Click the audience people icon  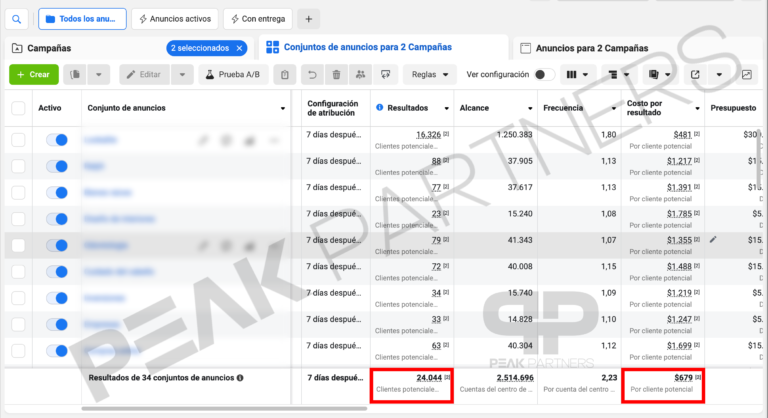[x=360, y=74]
